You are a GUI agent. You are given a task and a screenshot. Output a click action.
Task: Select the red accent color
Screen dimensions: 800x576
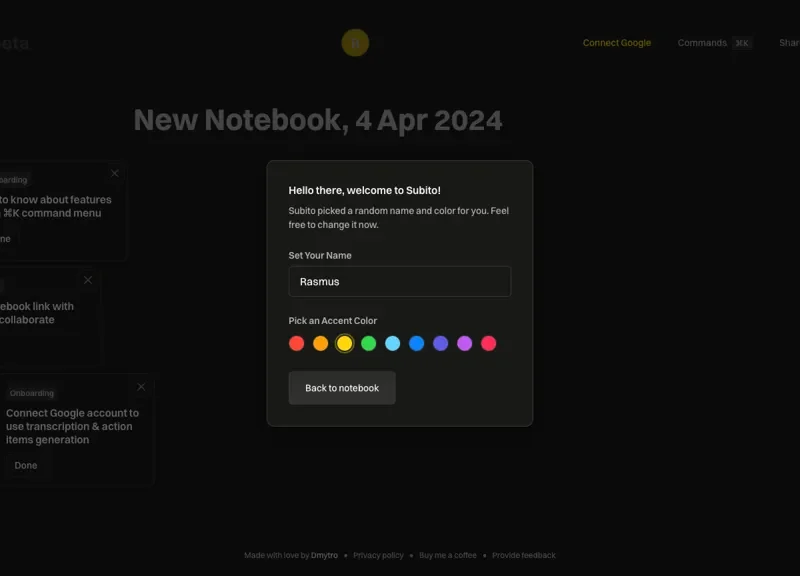[x=296, y=343]
